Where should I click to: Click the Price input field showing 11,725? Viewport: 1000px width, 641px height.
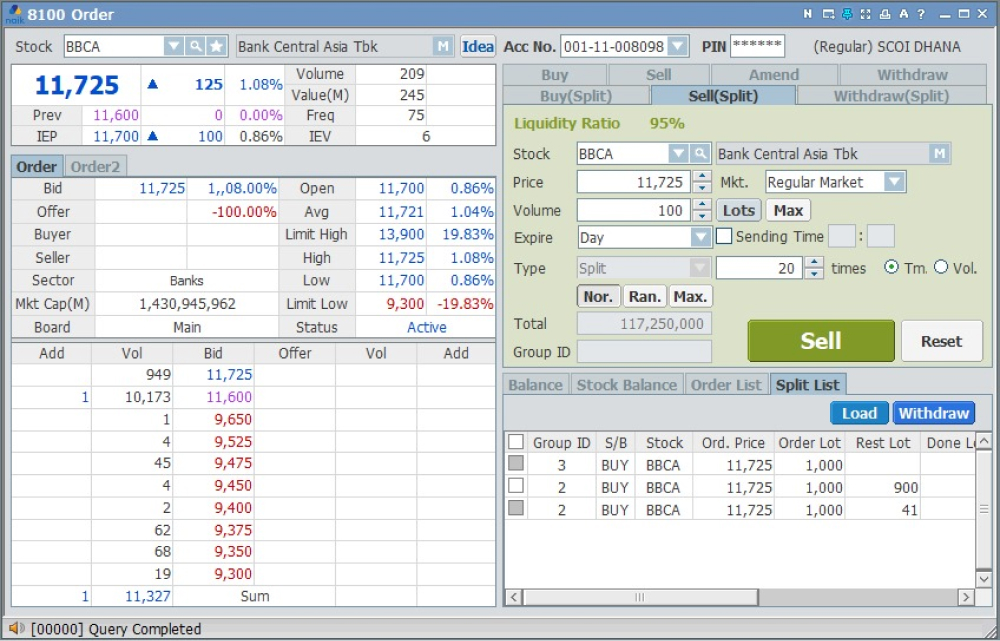[x=633, y=182]
